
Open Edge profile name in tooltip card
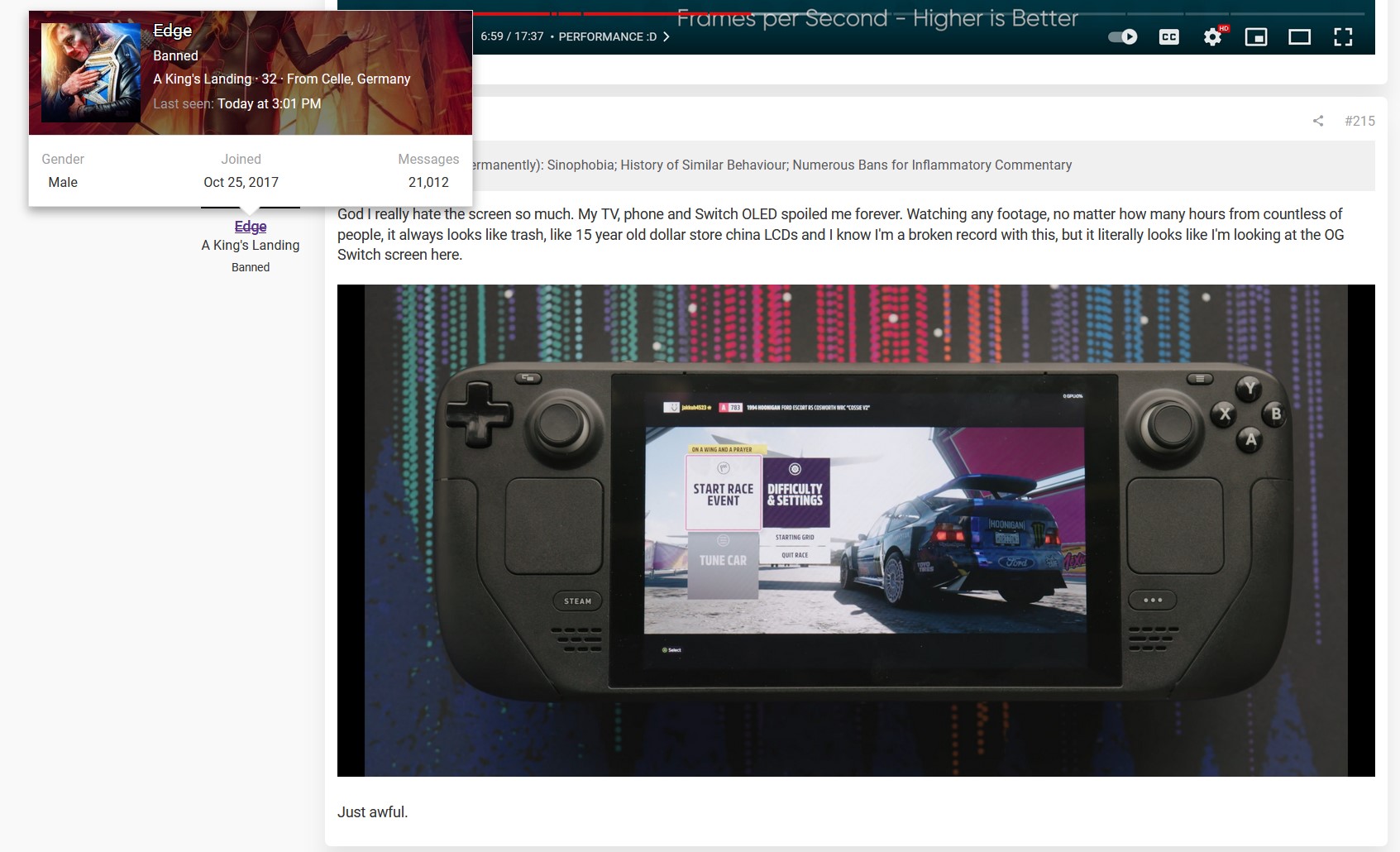(172, 31)
